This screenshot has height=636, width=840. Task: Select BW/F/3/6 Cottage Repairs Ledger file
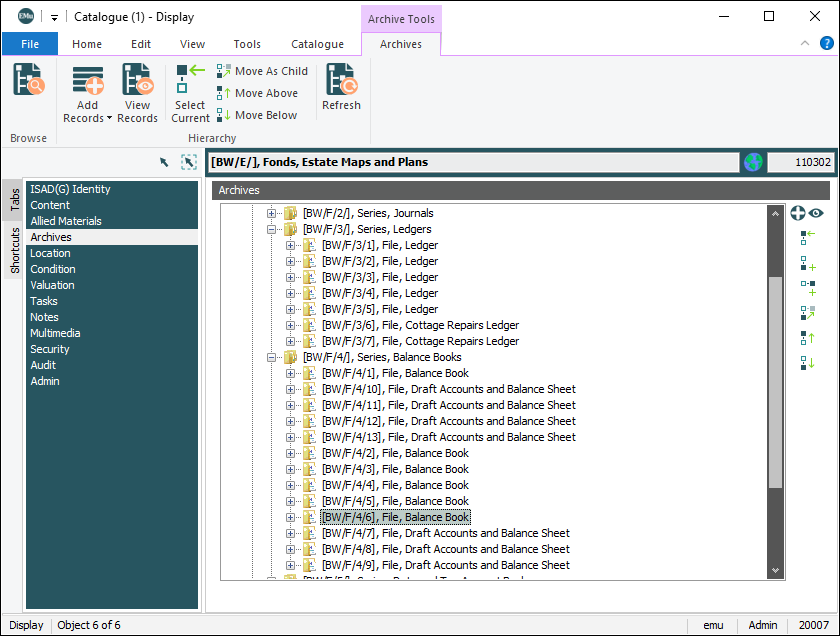pyautogui.click(x=420, y=325)
